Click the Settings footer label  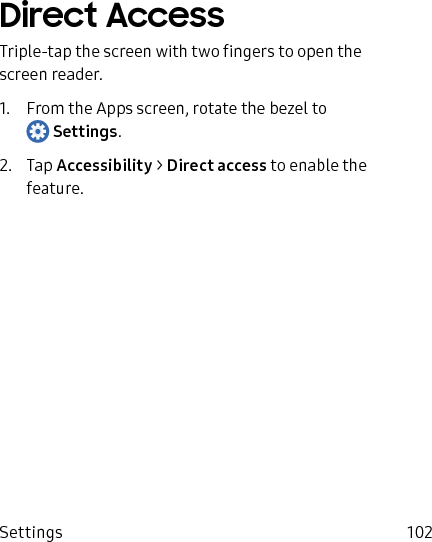(31, 532)
